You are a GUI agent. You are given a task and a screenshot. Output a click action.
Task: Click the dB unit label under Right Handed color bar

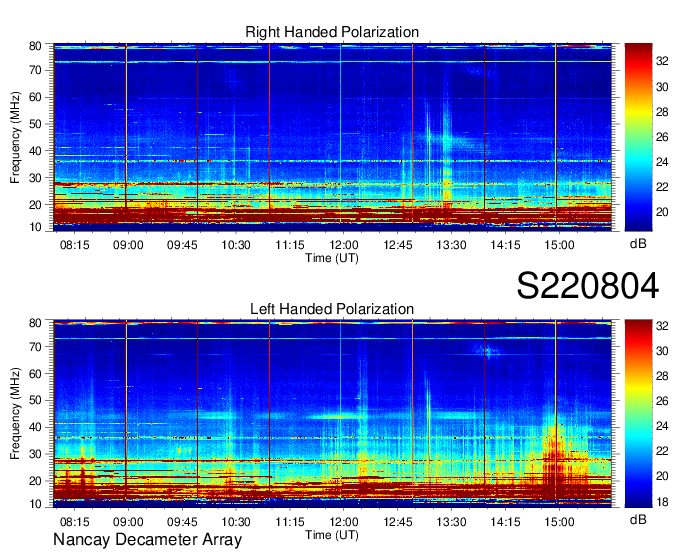[x=638, y=244]
